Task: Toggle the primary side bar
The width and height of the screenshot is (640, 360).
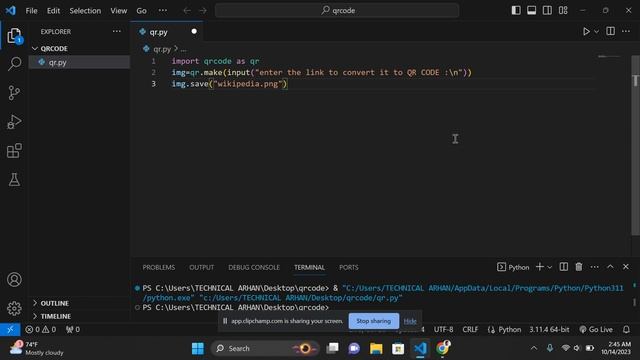Action: point(516,10)
